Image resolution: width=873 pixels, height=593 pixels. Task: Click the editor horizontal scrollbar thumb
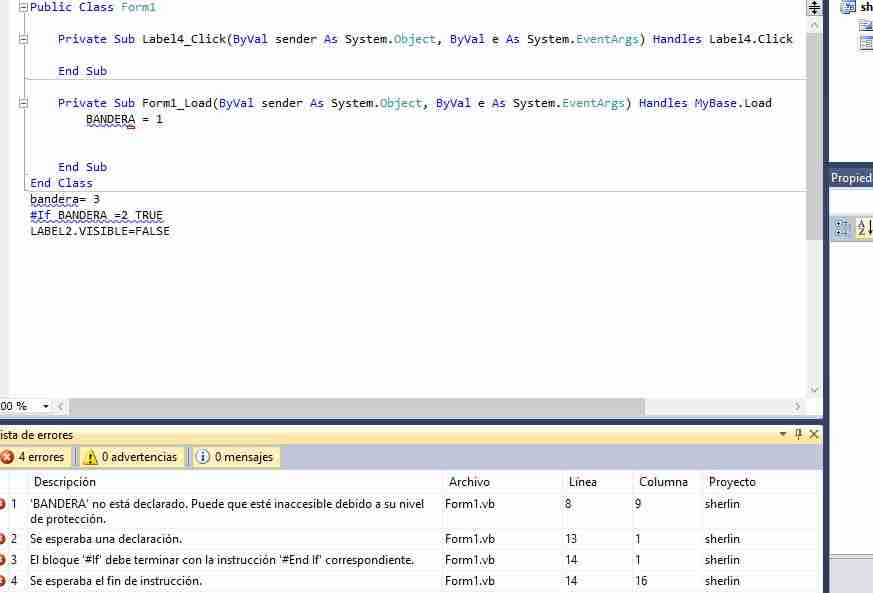(356, 407)
